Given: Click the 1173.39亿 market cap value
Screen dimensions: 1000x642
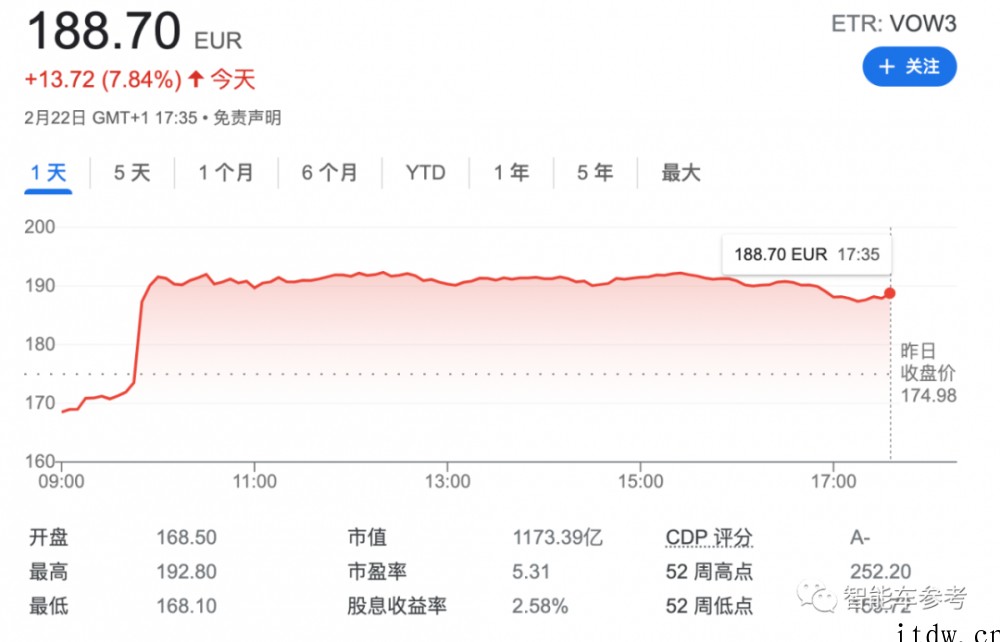Looking at the screenshot, I should point(557,537).
